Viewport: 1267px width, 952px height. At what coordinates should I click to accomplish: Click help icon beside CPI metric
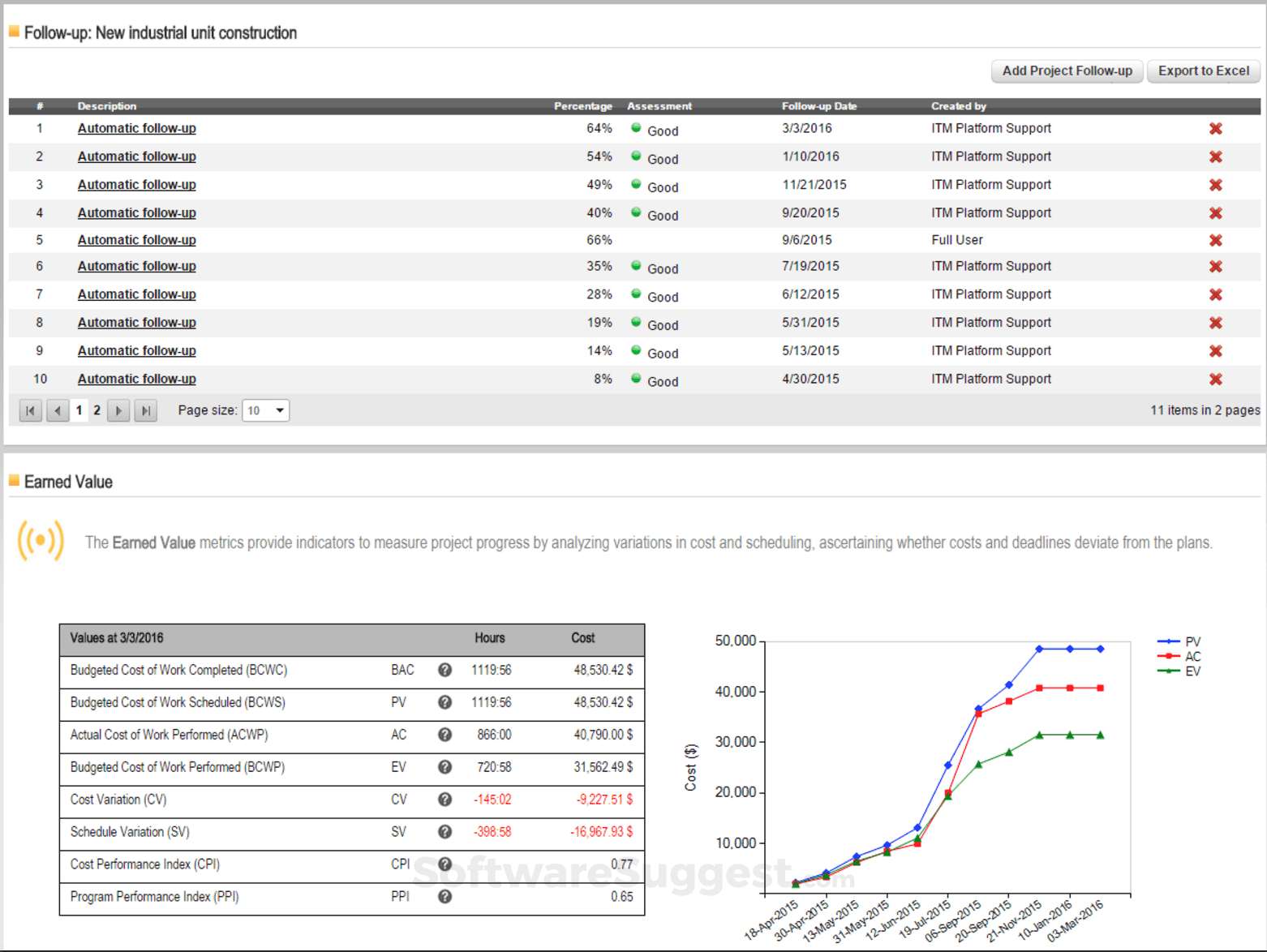445,864
